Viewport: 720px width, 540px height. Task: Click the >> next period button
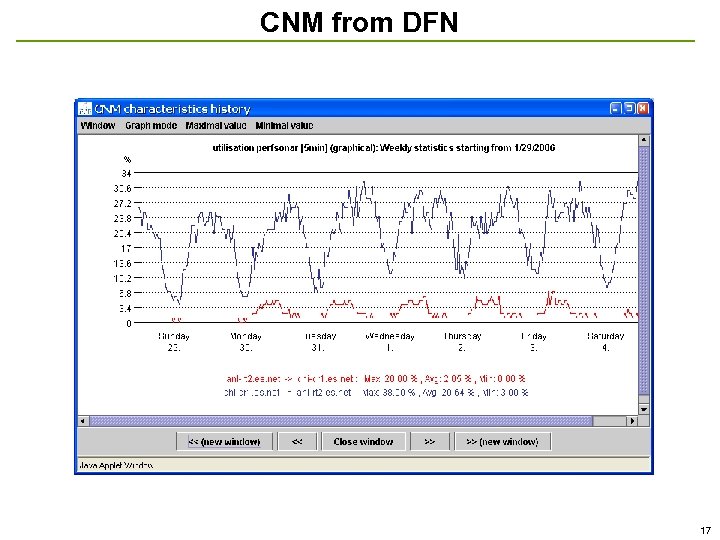pos(429,442)
